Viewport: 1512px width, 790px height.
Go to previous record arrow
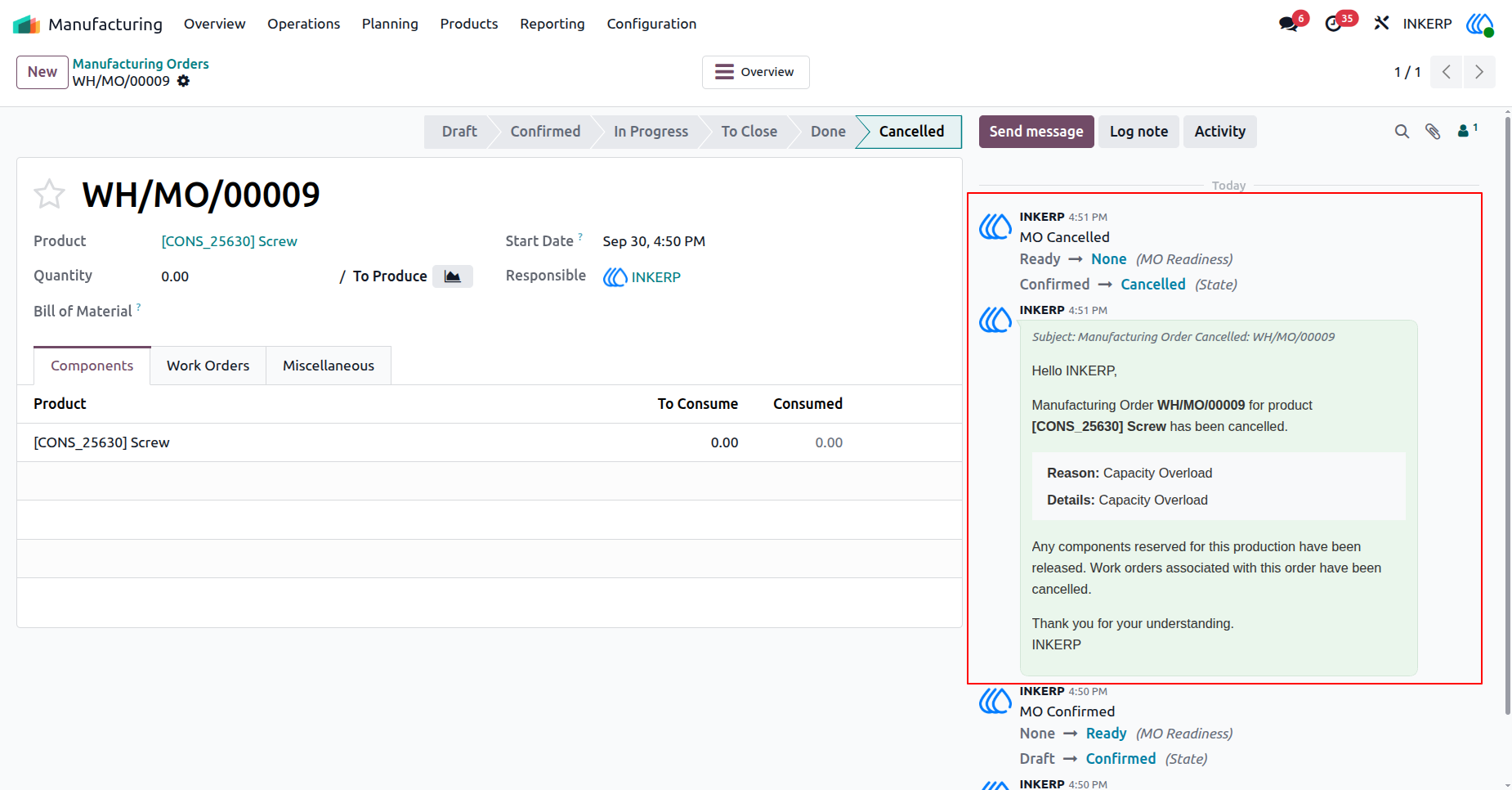1447,72
